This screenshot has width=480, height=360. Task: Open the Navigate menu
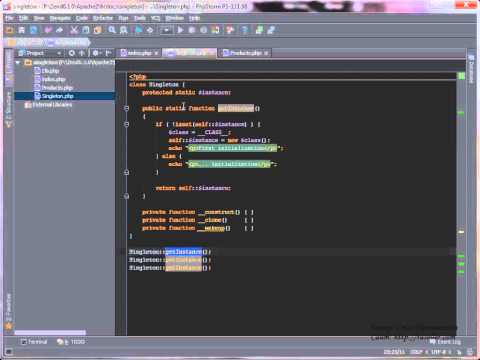60,18
